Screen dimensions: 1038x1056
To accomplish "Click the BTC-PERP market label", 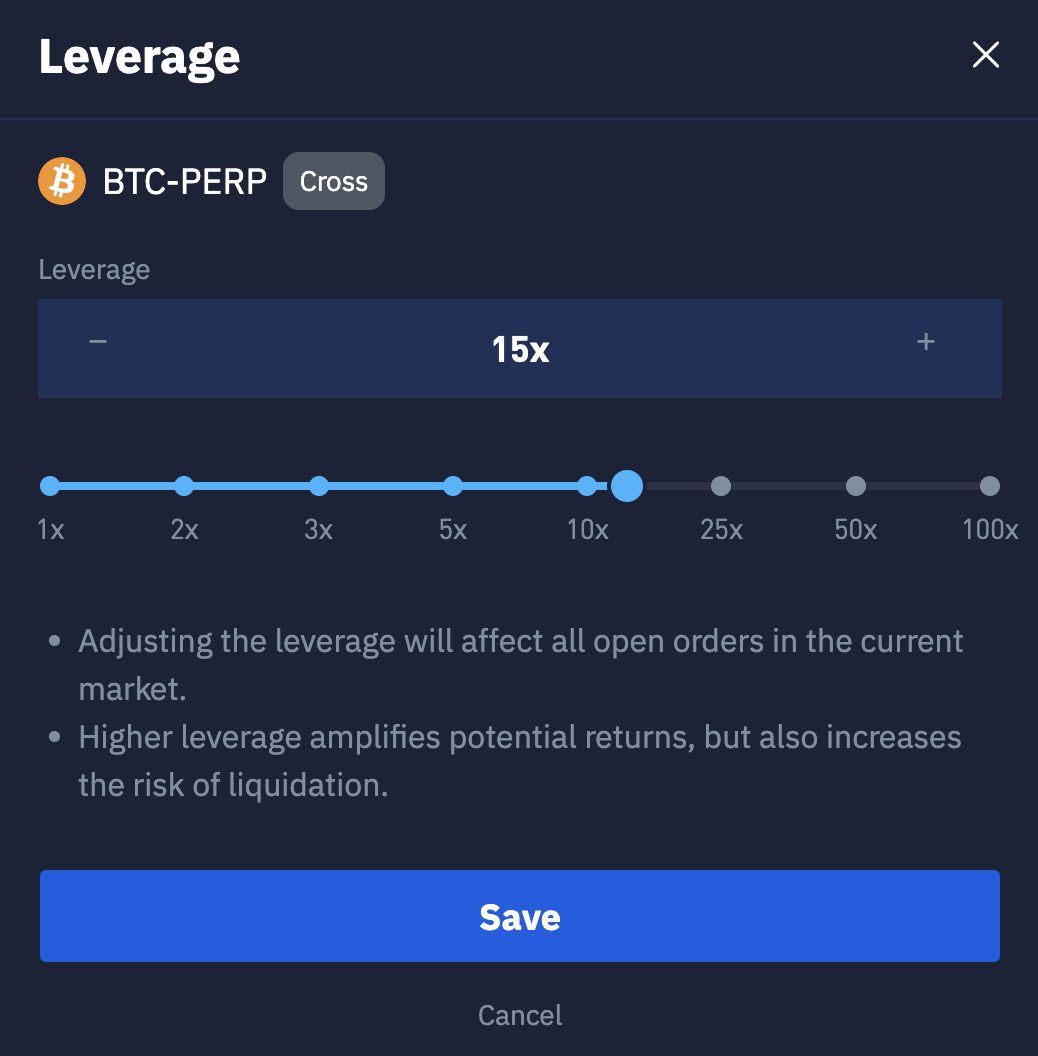I will (x=185, y=182).
